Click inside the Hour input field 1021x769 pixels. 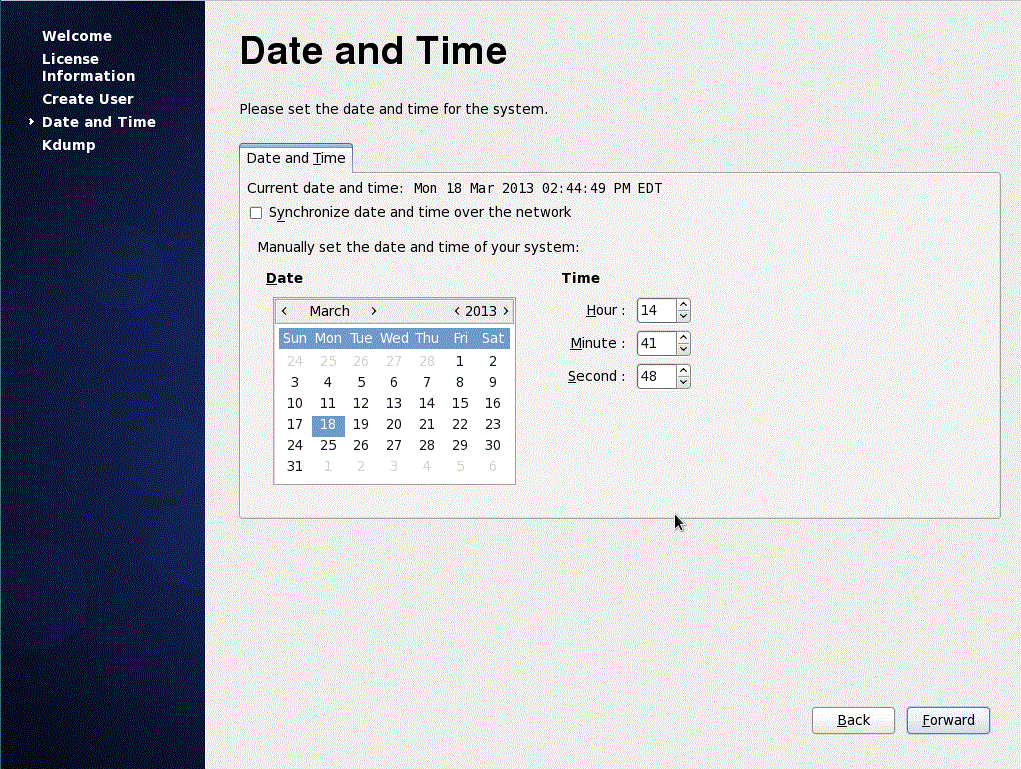tap(656, 311)
